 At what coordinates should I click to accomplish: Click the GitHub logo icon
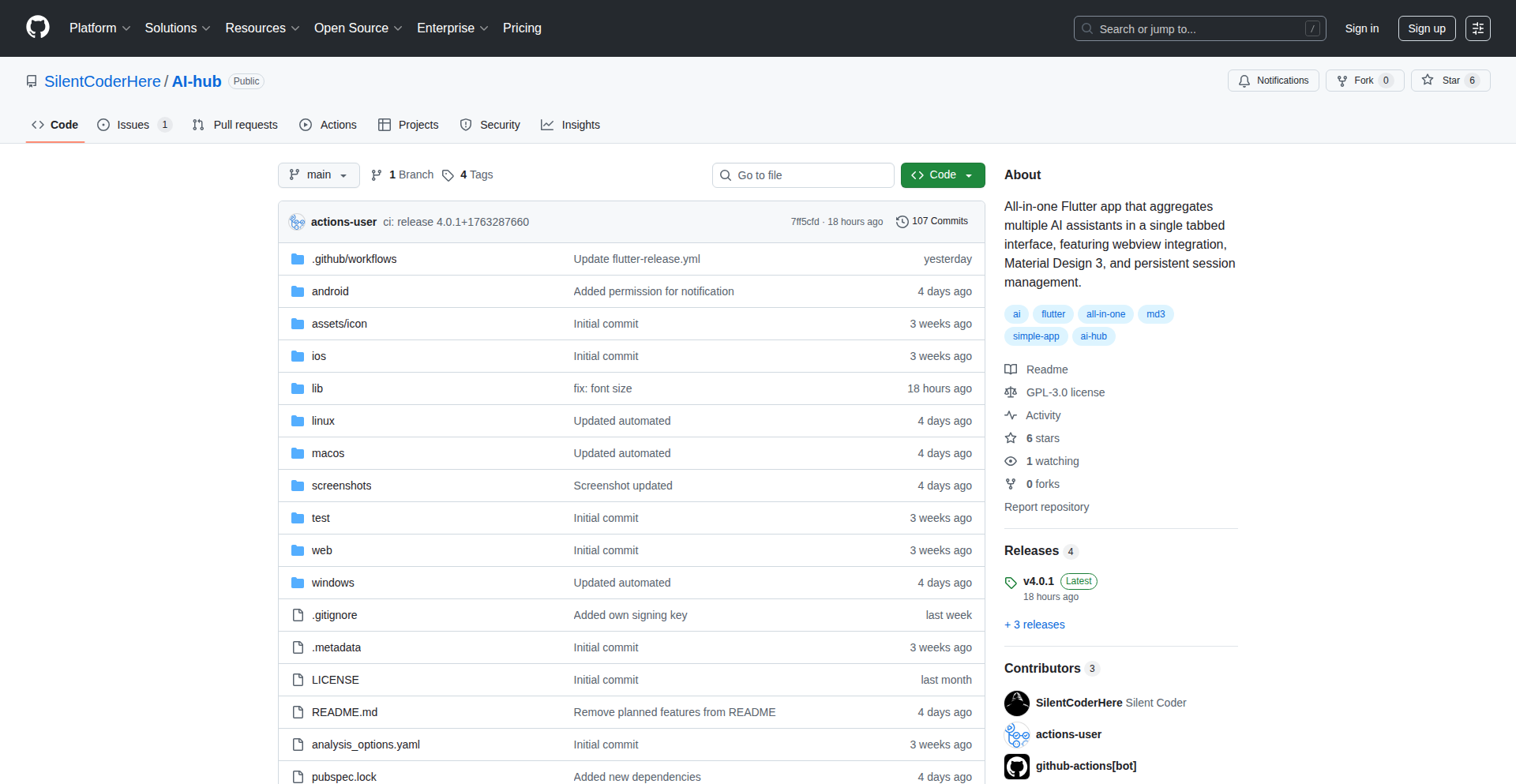tap(38, 28)
